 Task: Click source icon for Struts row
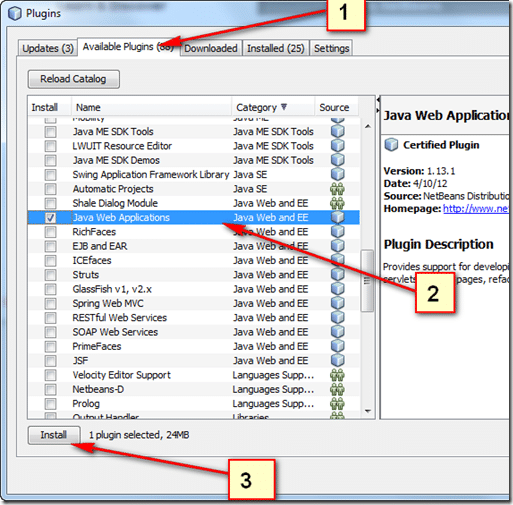click(337, 274)
